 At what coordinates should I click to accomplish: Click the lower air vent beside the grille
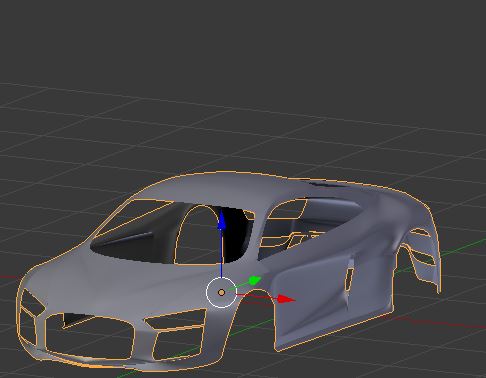click(178, 343)
